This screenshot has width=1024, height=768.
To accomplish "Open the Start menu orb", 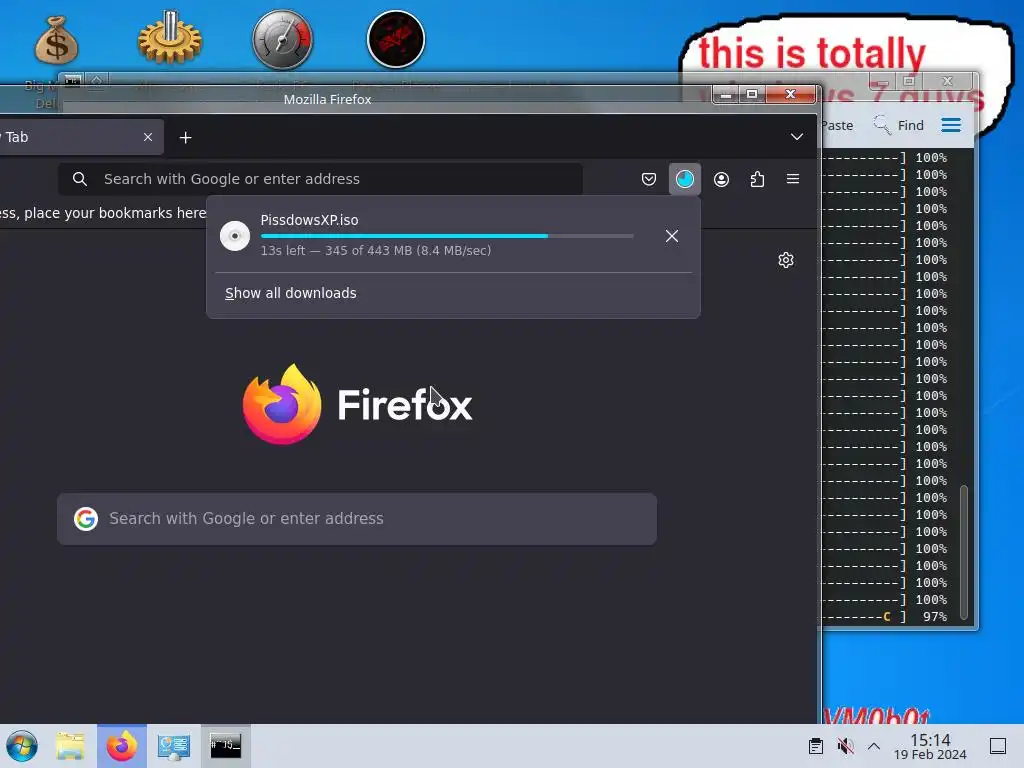I will 22,746.
